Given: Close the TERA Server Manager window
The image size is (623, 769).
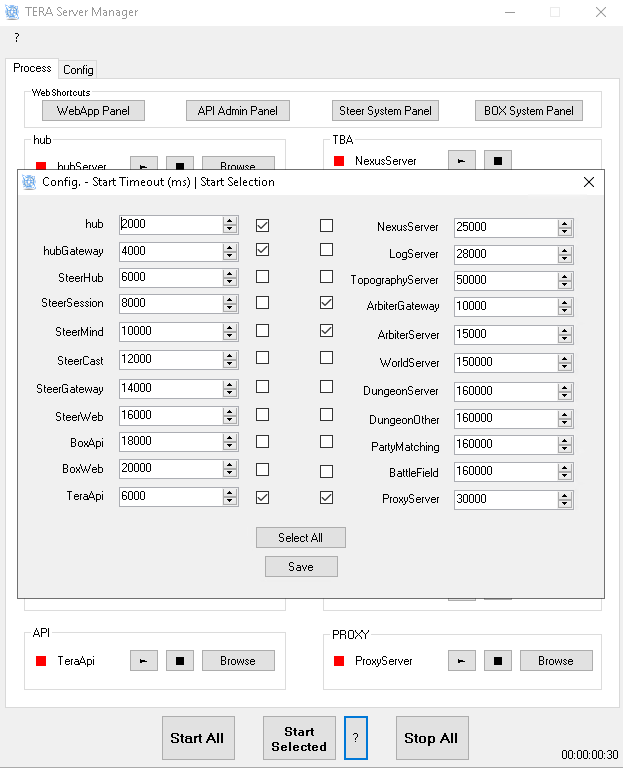Looking at the screenshot, I should [601, 12].
